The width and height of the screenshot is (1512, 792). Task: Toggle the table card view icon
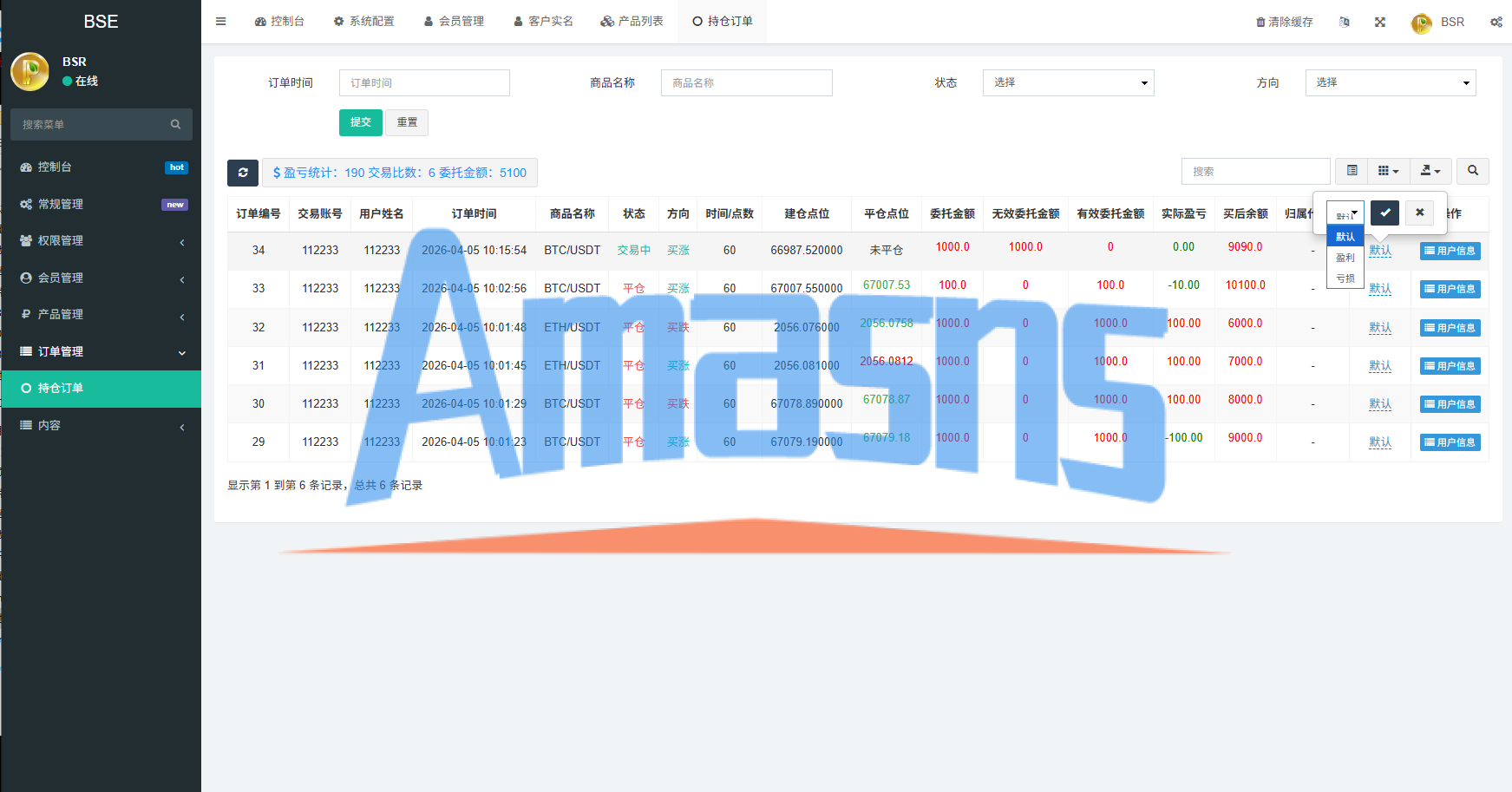pyautogui.click(x=1352, y=171)
